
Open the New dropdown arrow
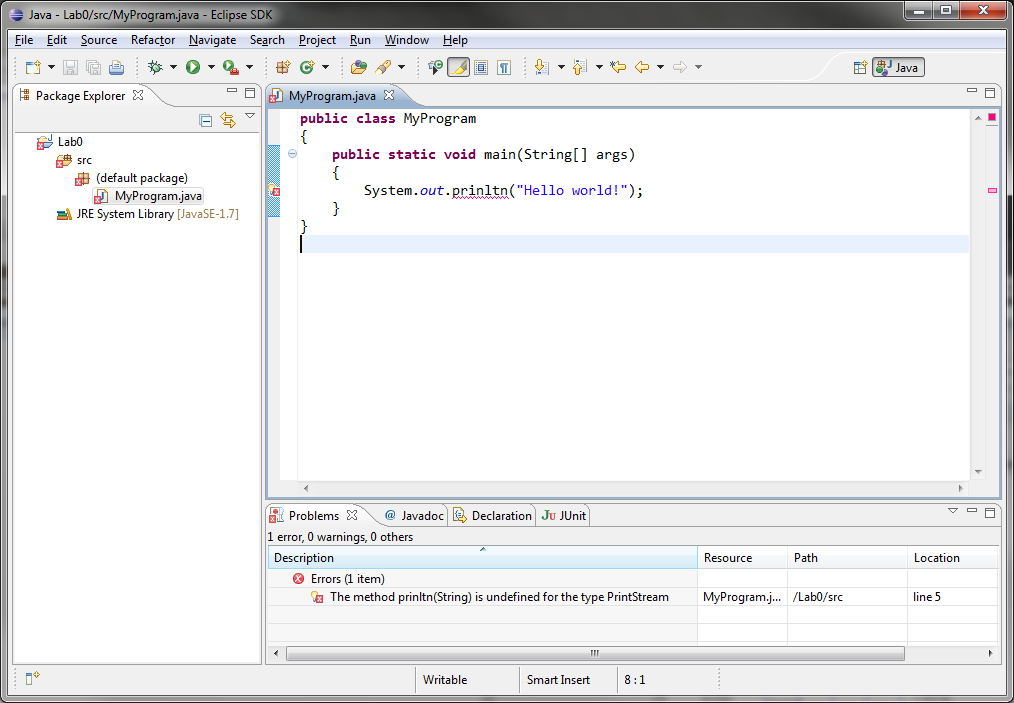coord(51,67)
